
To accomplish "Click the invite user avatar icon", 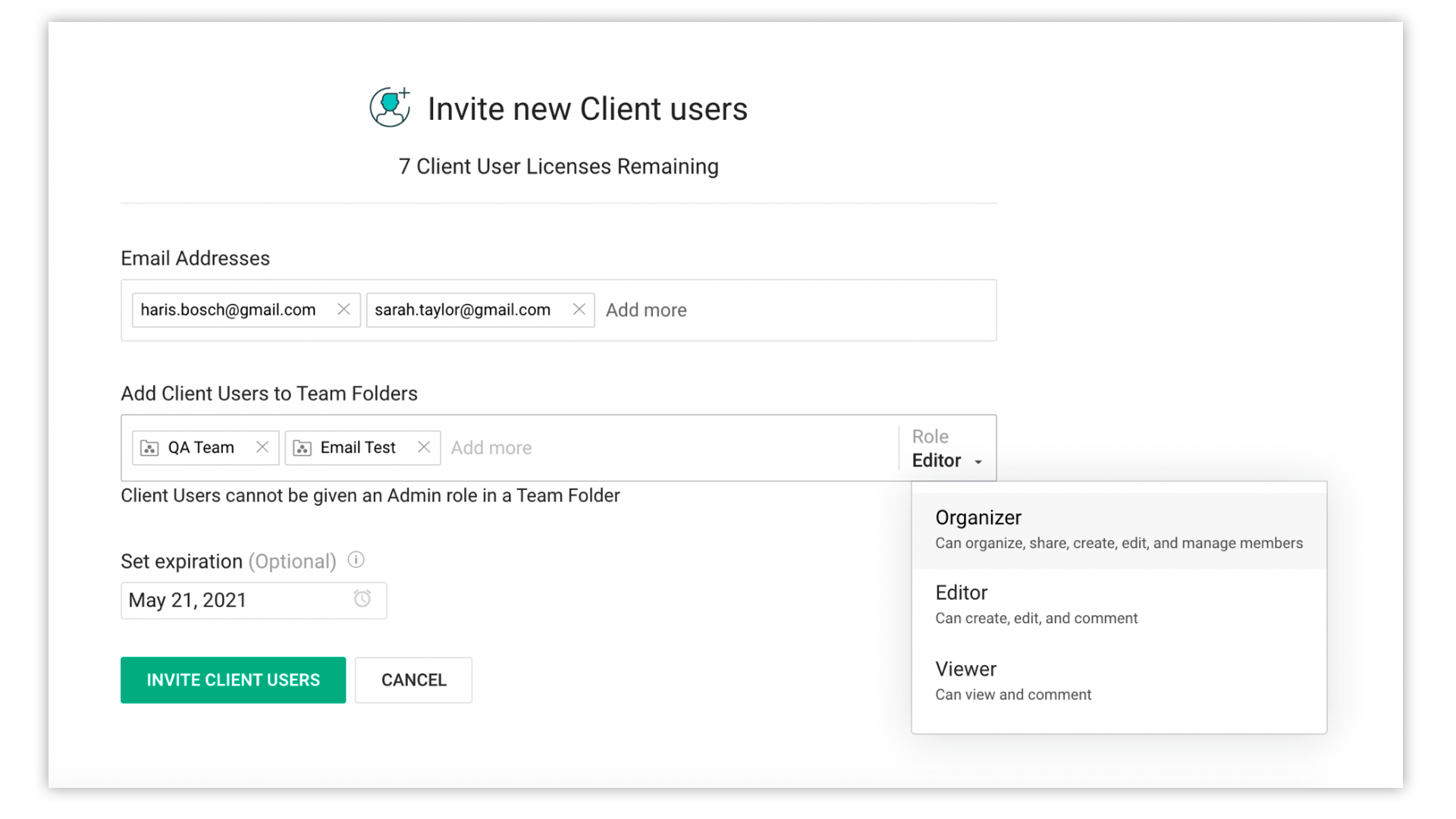I will click(390, 107).
